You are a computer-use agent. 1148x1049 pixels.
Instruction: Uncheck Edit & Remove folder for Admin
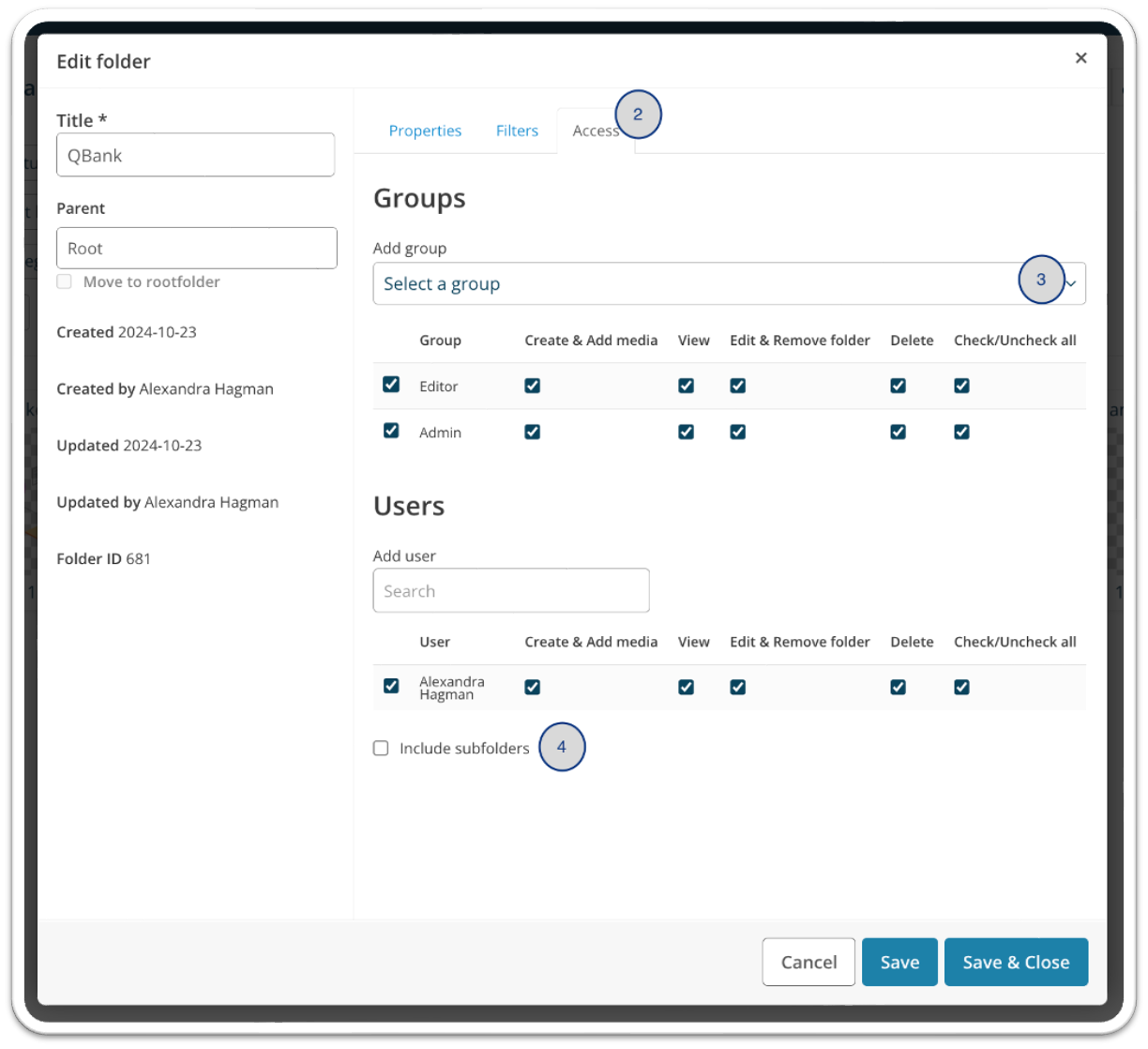737,432
